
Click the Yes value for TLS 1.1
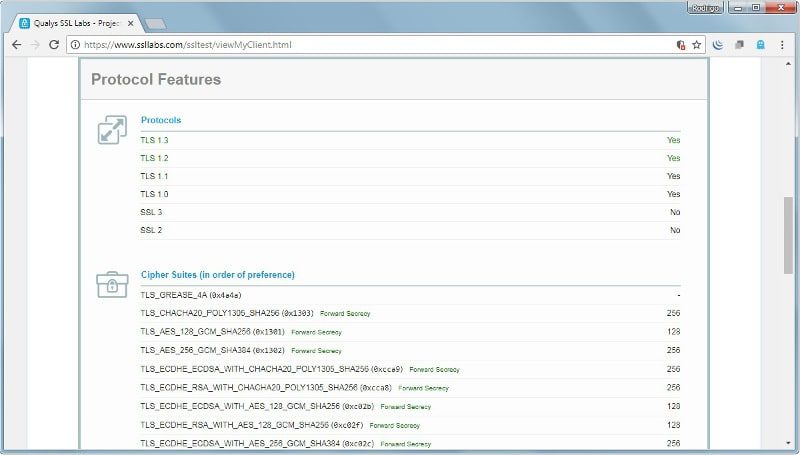point(673,176)
